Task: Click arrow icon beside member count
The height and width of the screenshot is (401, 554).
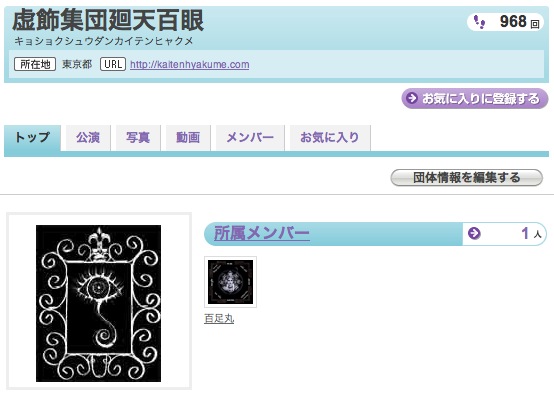Action: (474, 233)
